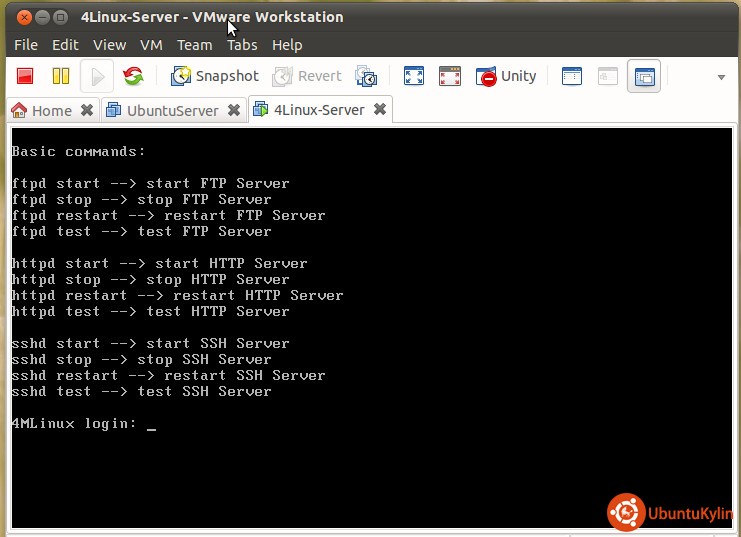
Task: Toggle the active console view button
Action: [644, 76]
